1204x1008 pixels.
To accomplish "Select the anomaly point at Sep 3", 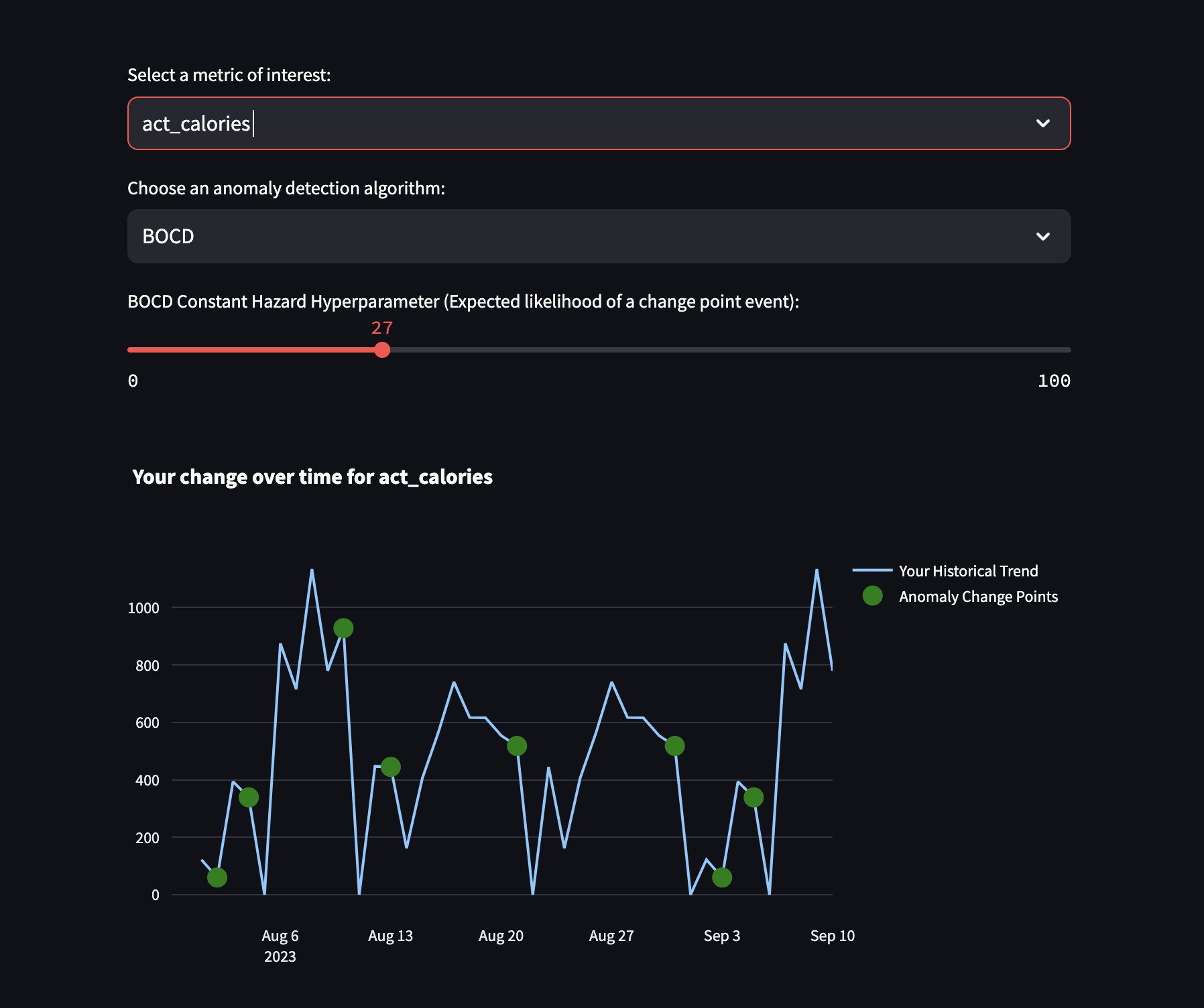I will pos(722,877).
